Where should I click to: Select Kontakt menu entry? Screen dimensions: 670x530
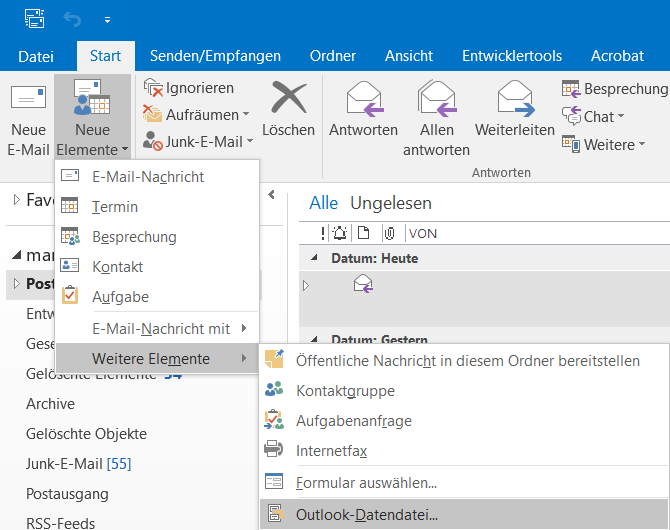(157, 266)
